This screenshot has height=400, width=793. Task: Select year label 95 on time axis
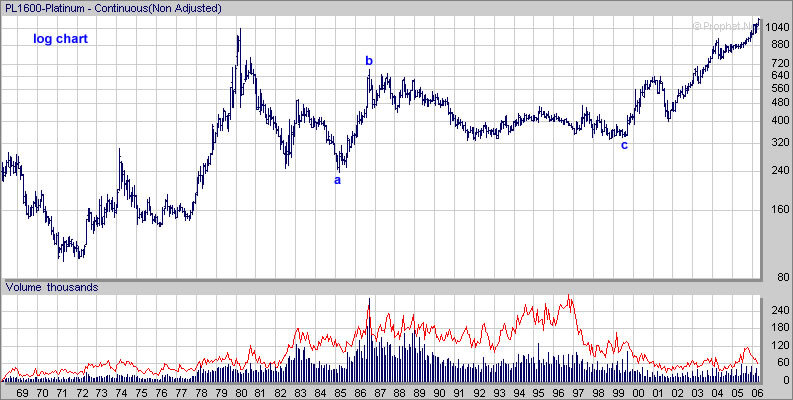pyautogui.click(x=538, y=393)
